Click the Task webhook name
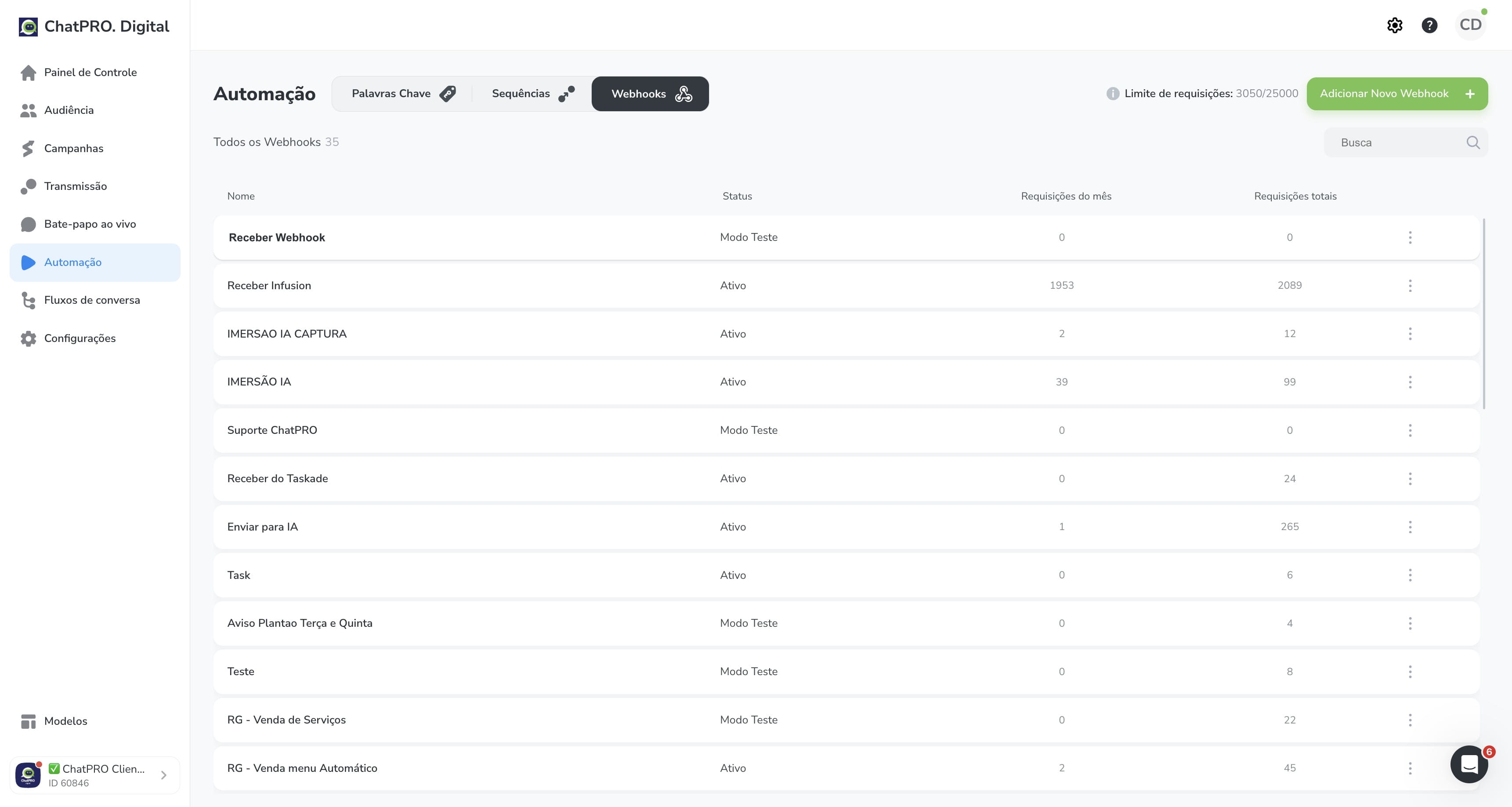The width and height of the screenshot is (1512, 807). (x=238, y=575)
